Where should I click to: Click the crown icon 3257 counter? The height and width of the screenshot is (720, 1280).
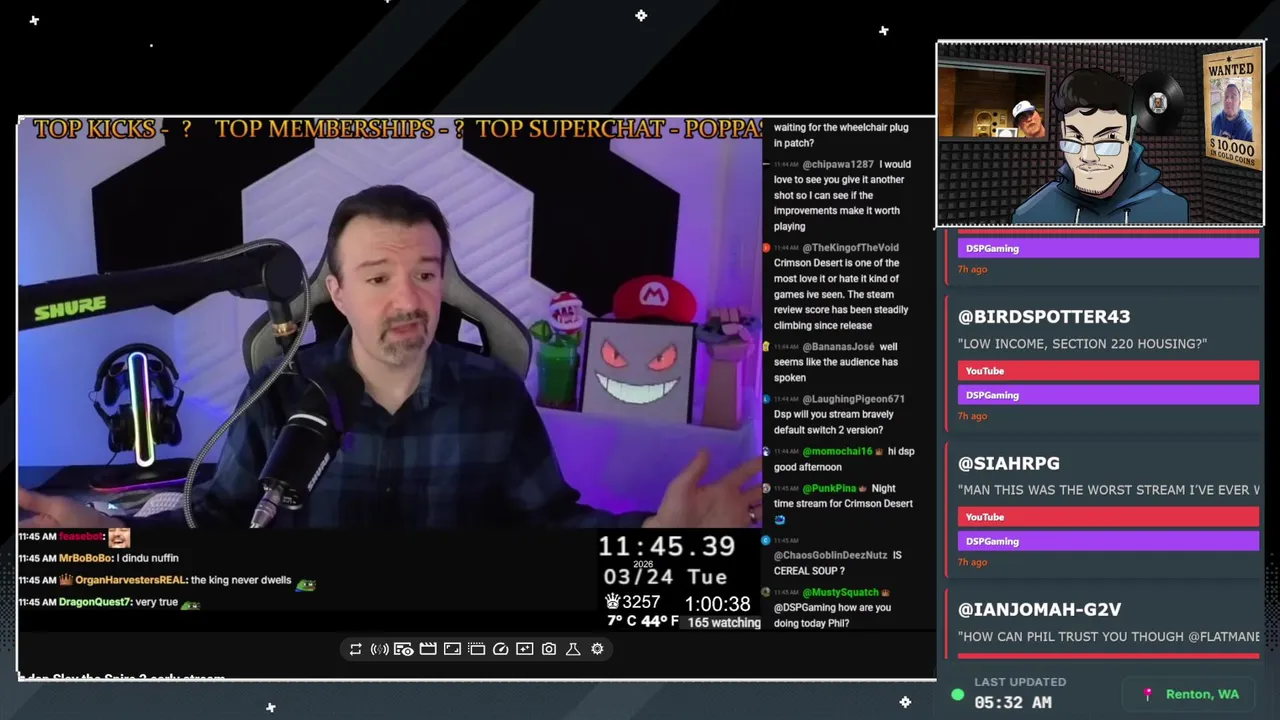632,602
